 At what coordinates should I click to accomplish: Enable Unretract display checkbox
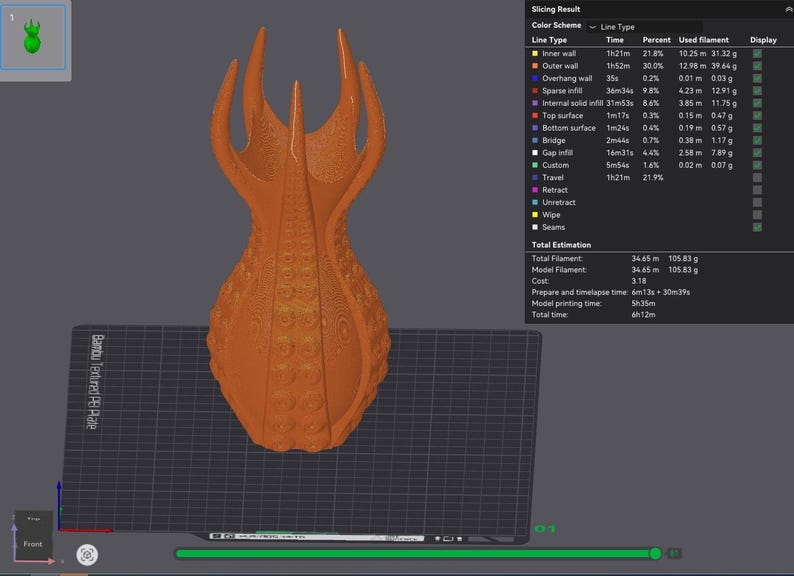pyautogui.click(x=757, y=202)
